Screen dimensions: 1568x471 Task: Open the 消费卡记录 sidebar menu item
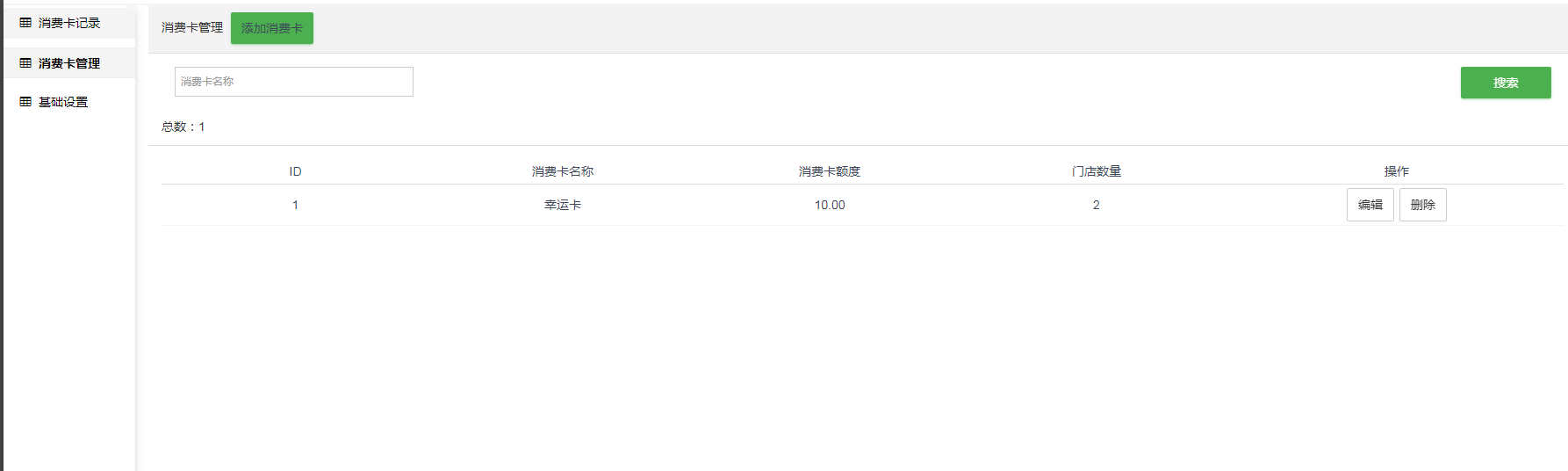pyautogui.click(x=69, y=23)
